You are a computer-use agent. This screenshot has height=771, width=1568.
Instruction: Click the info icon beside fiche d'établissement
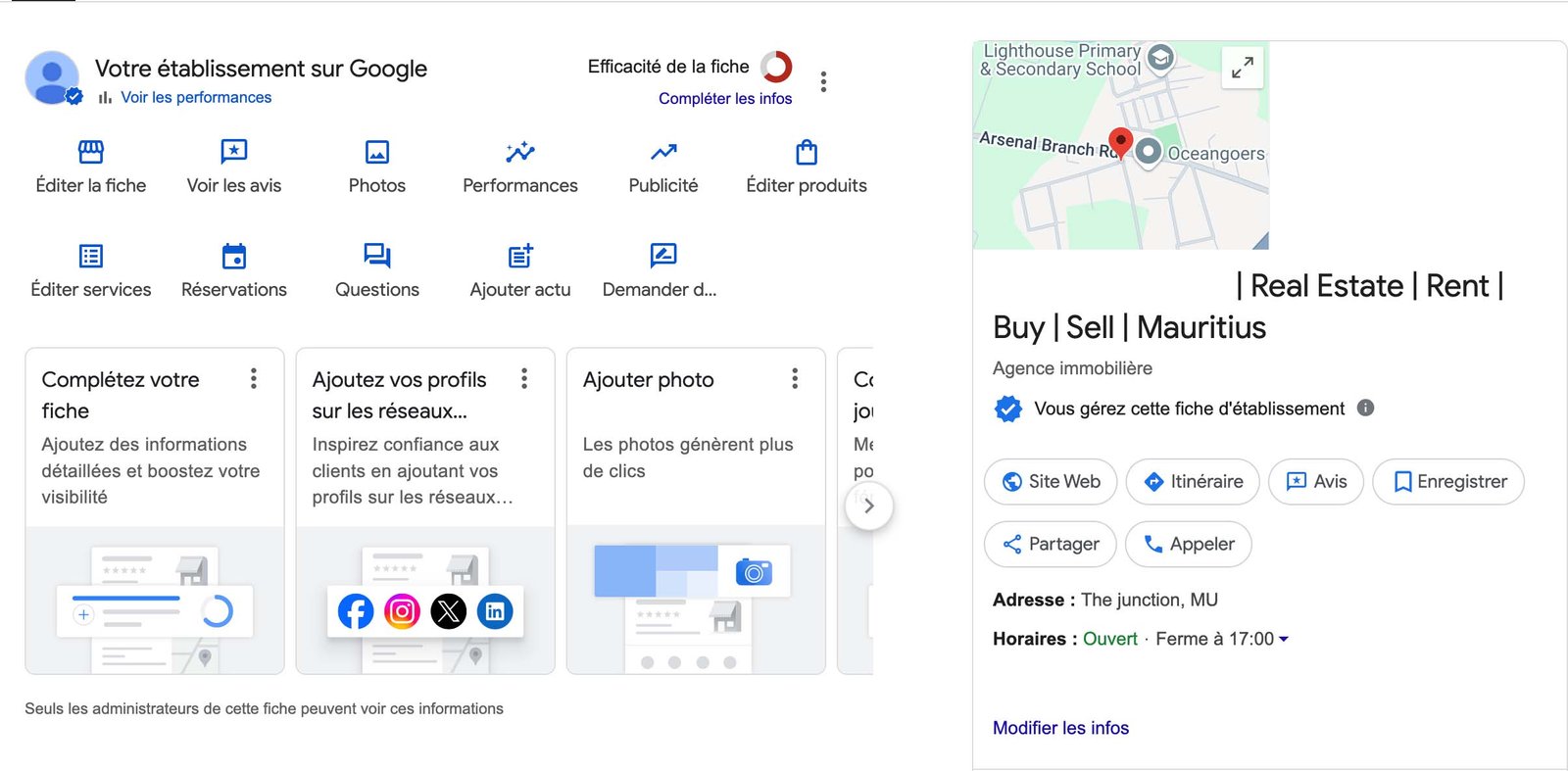[x=1365, y=408]
